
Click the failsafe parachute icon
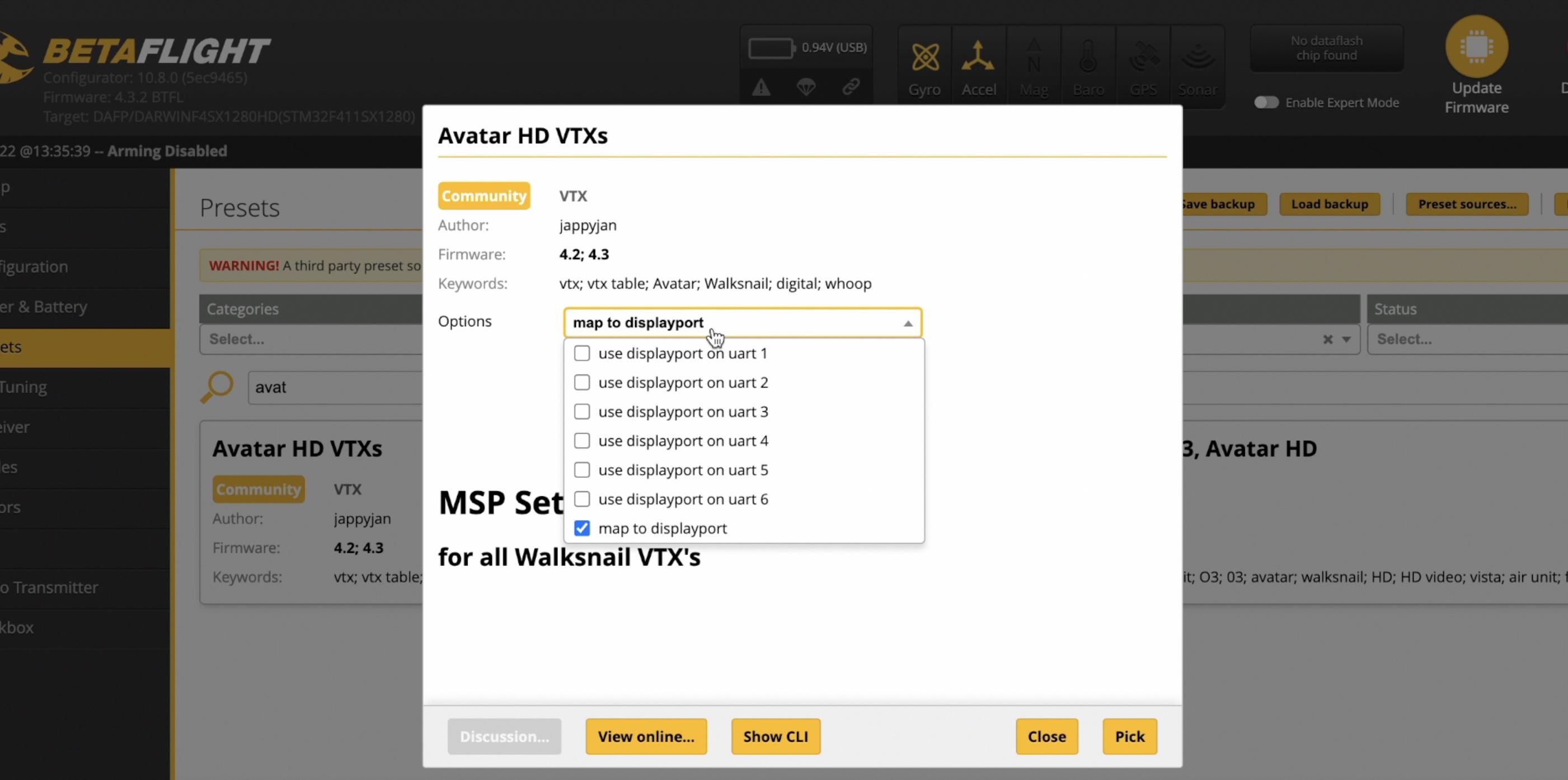806,88
